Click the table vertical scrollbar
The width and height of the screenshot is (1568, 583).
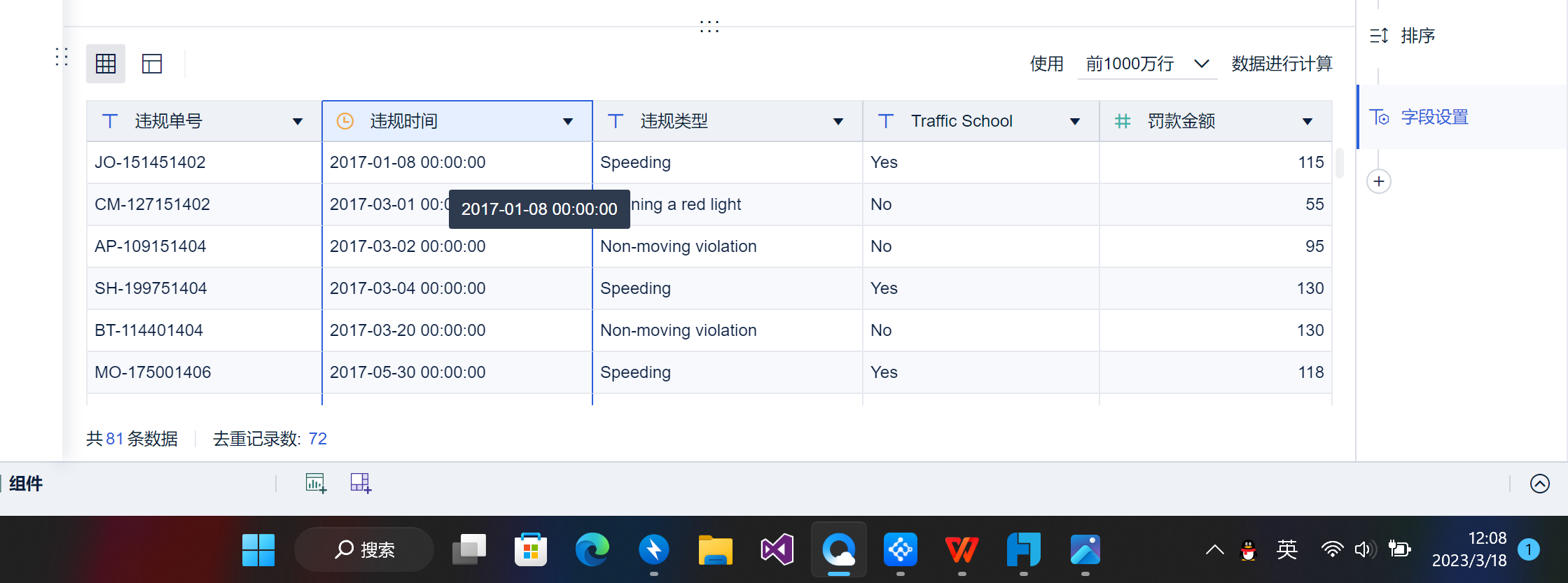click(1340, 163)
